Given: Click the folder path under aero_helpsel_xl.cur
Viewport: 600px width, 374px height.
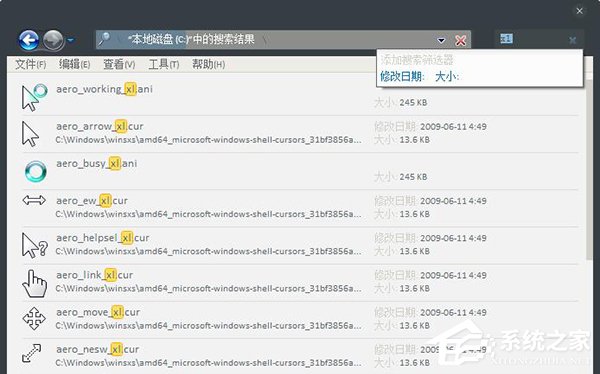Looking at the screenshot, I should (x=208, y=252).
